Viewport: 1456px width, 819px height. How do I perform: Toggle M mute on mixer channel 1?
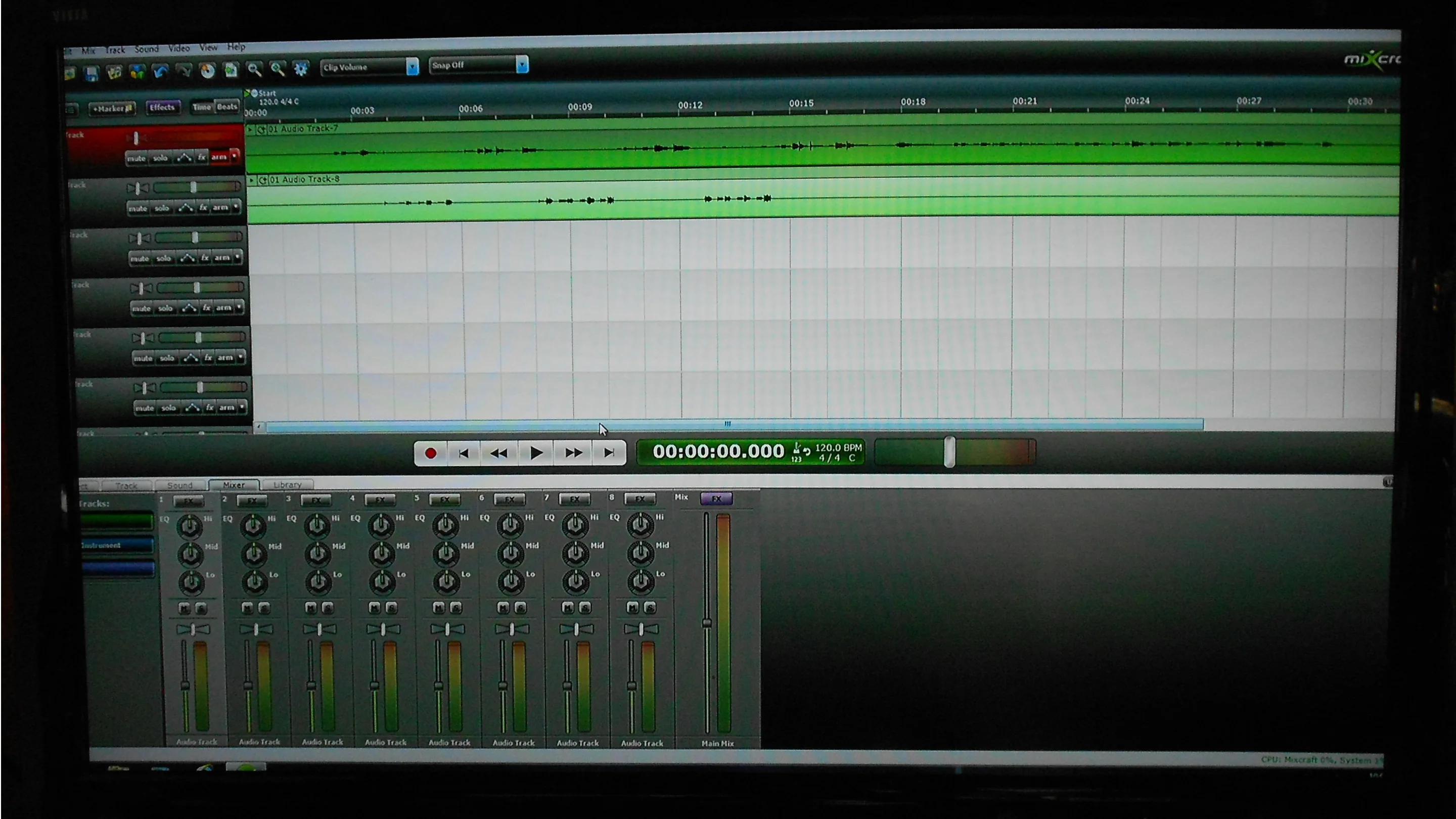click(184, 608)
